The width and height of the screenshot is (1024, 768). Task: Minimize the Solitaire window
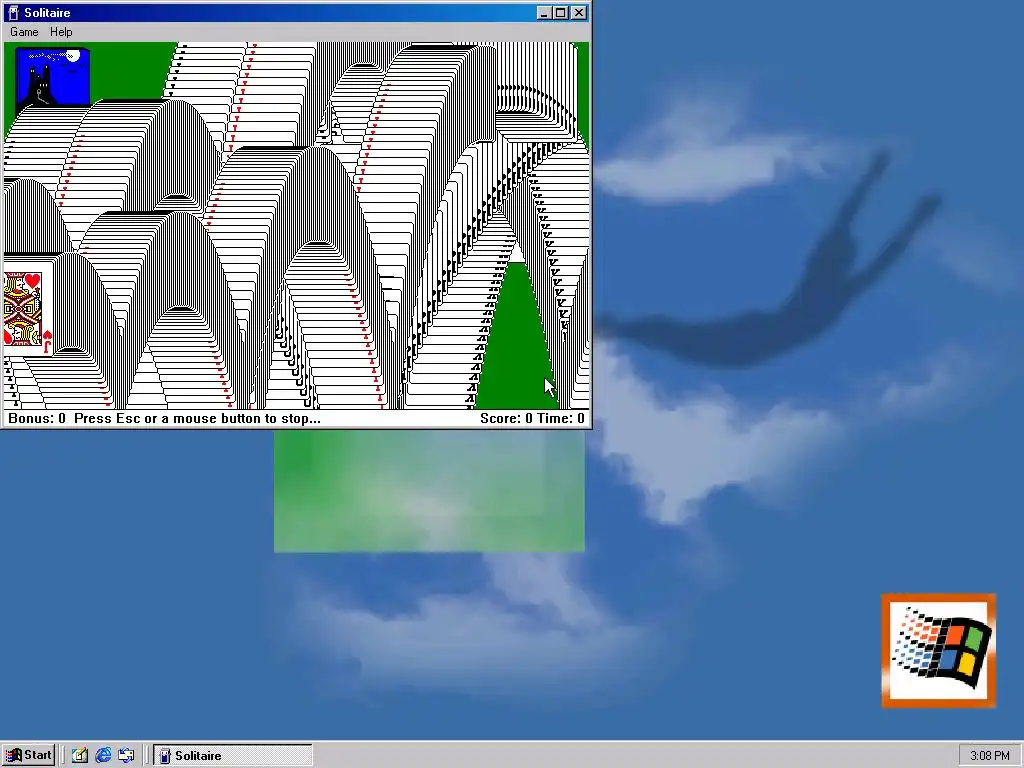(x=544, y=12)
